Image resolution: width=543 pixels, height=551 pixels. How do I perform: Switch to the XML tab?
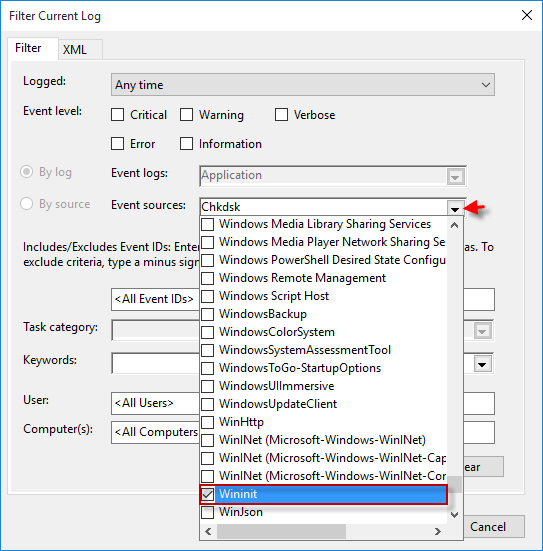[80, 49]
